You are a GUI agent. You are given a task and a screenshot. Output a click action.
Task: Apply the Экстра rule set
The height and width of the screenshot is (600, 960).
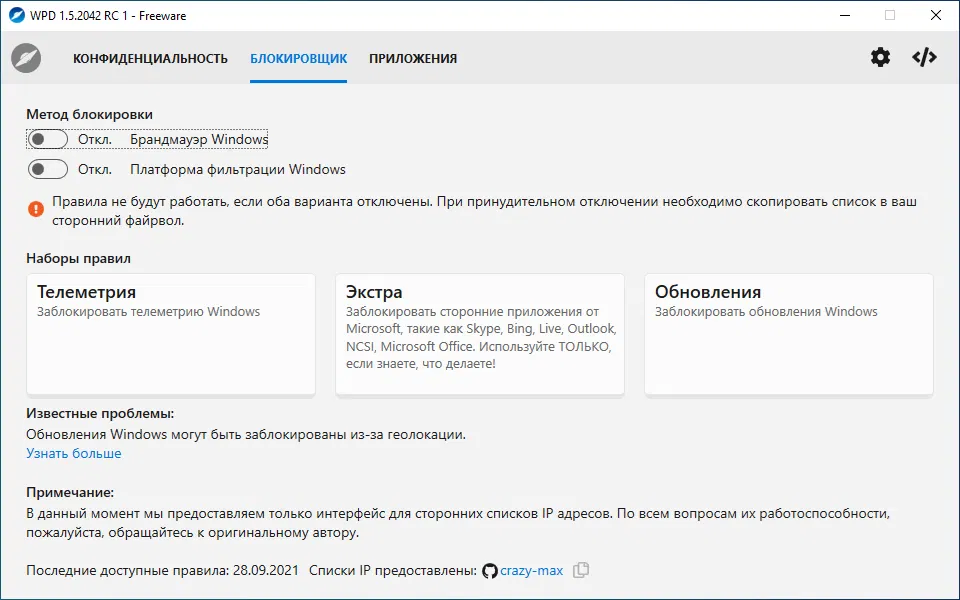pyautogui.click(x=480, y=334)
